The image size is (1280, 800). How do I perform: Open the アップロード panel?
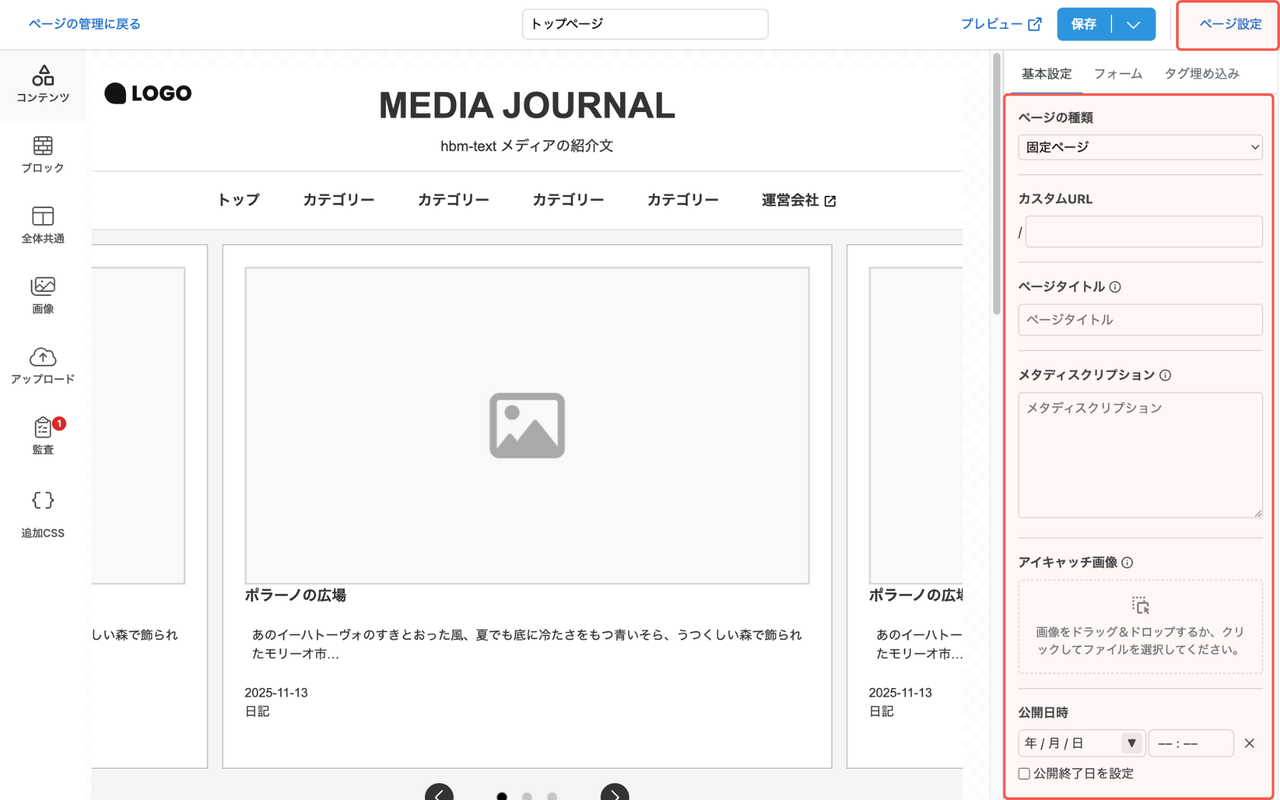(43, 365)
